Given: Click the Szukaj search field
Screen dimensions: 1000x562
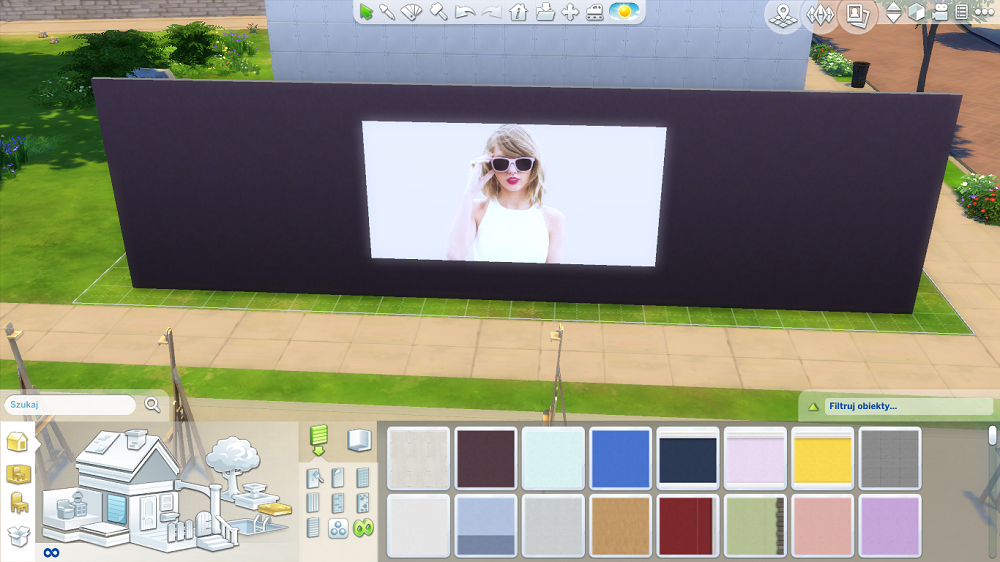Looking at the screenshot, I should point(70,405).
